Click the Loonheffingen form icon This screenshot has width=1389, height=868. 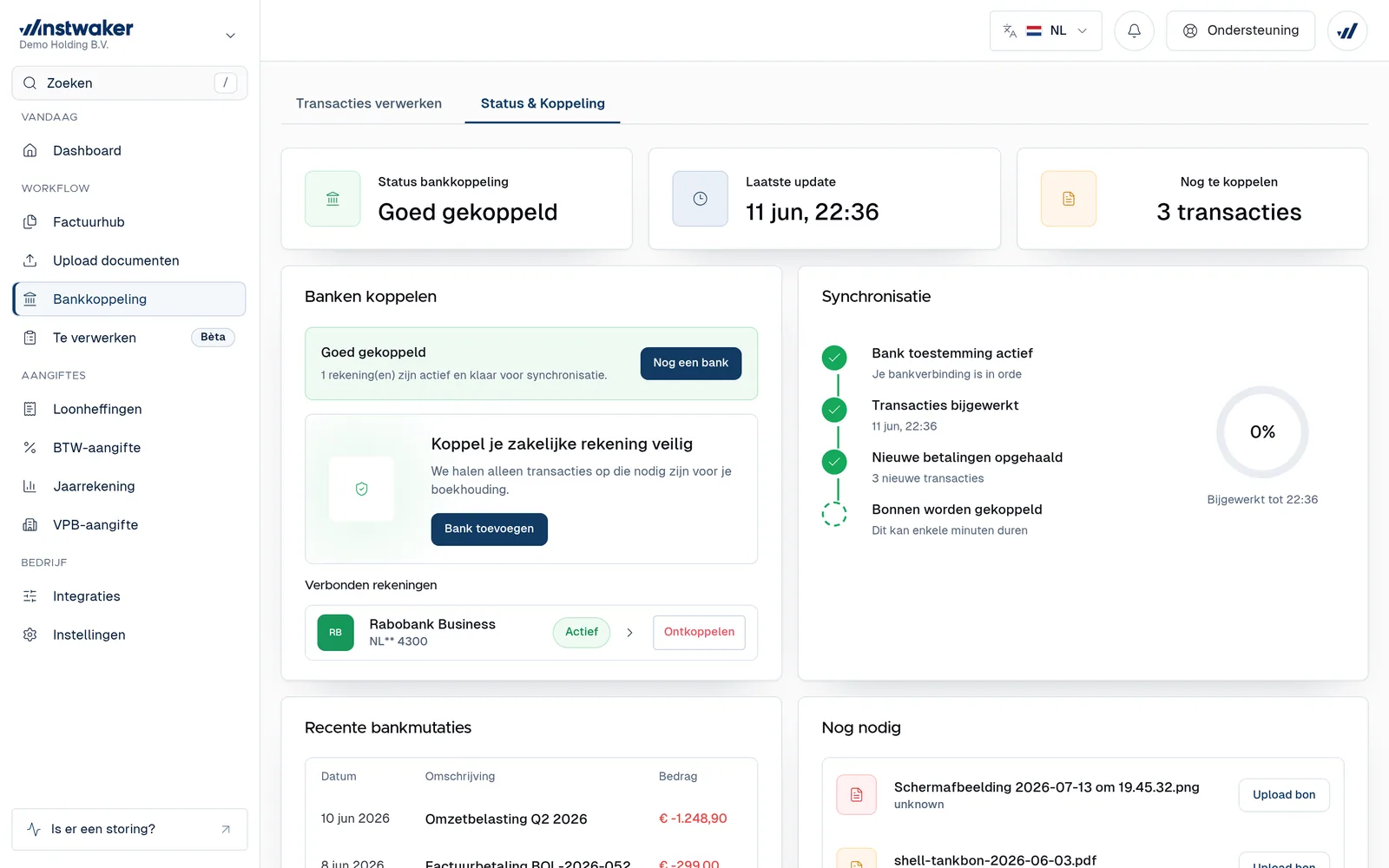pos(30,409)
